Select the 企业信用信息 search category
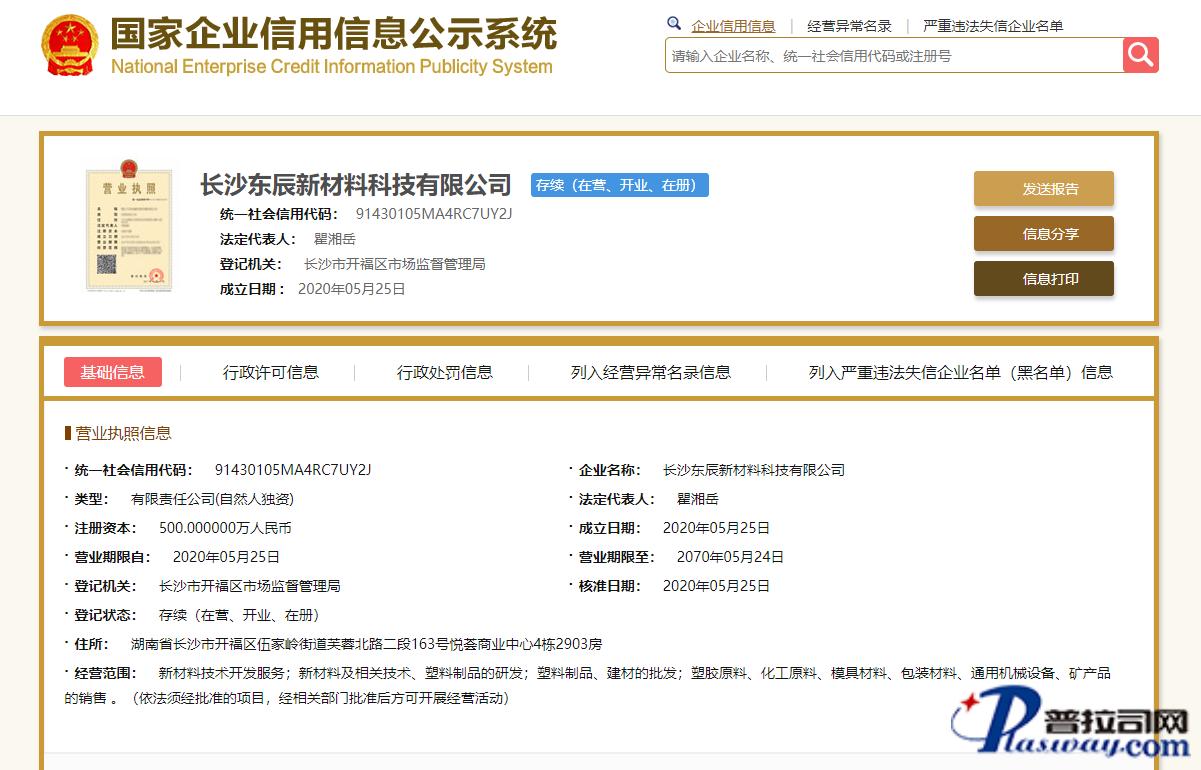Image resolution: width=1201 pixels, height=770 pixels. pyautogui.click(x=733, y=26)
